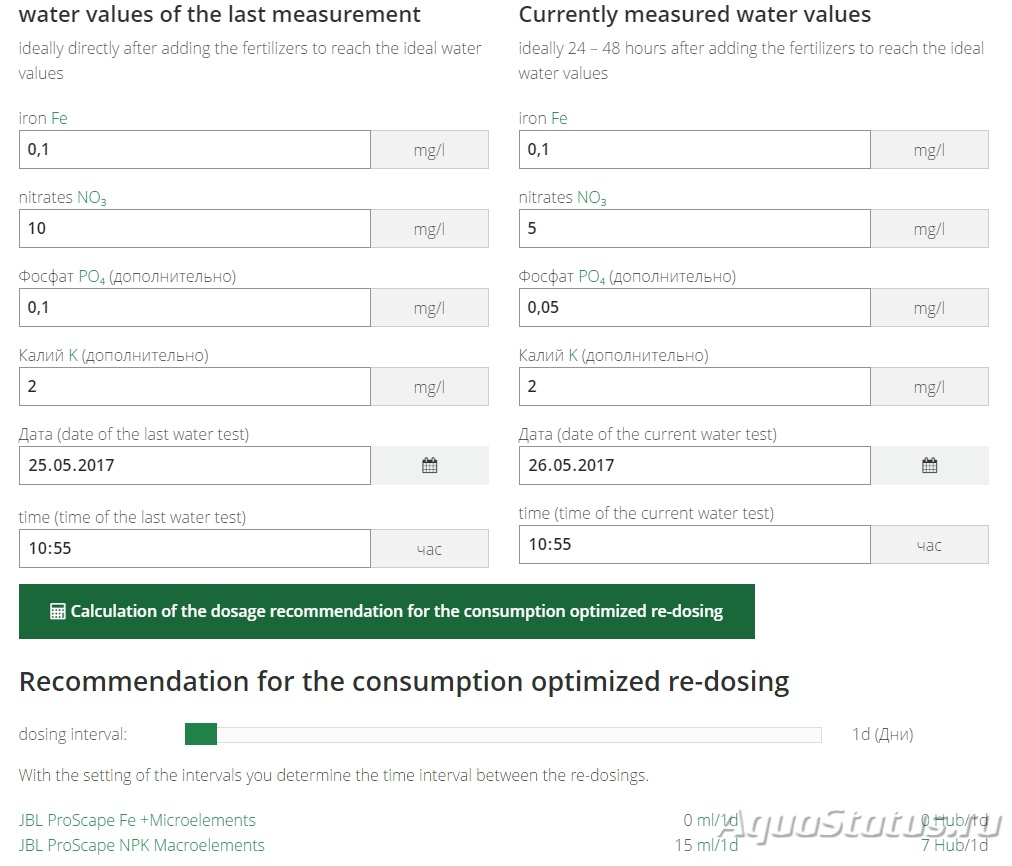
Task: Edit current iron Fe value field
Action: (694, 150)
